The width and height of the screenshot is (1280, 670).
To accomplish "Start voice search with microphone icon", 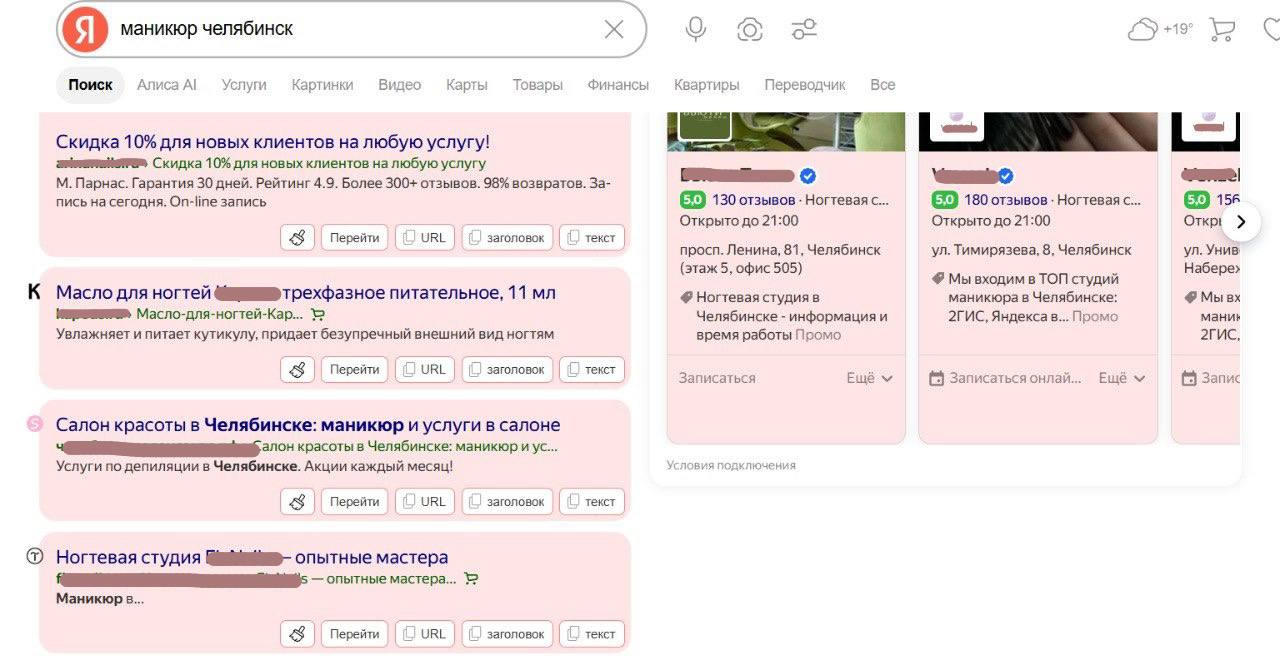I will pyautogui.click(x=696, y=29).
